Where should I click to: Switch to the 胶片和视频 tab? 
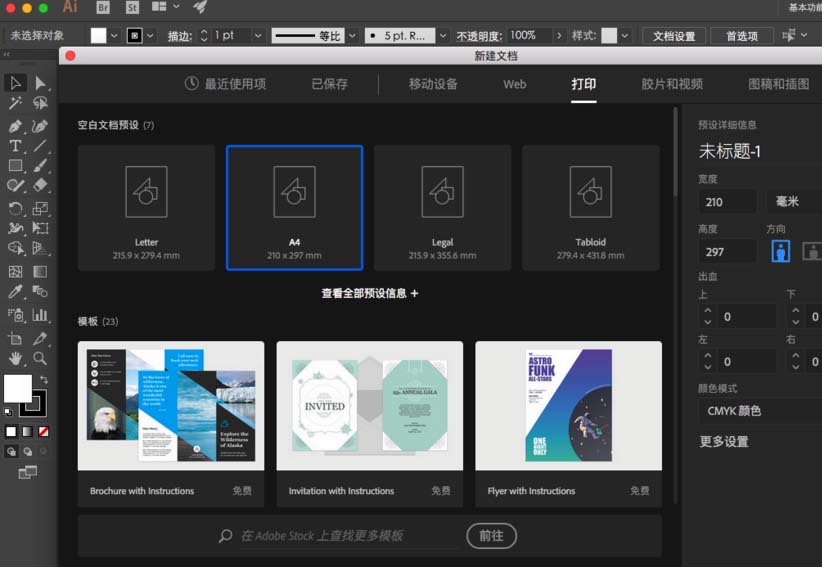[x=672, y=84]
